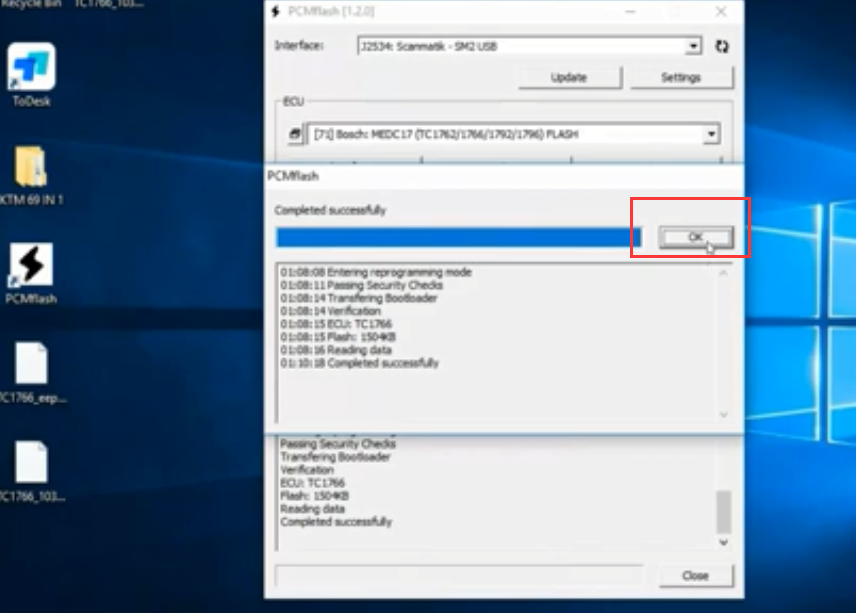Click '01:08:15 Flash: 1504KB' log line

338,337
